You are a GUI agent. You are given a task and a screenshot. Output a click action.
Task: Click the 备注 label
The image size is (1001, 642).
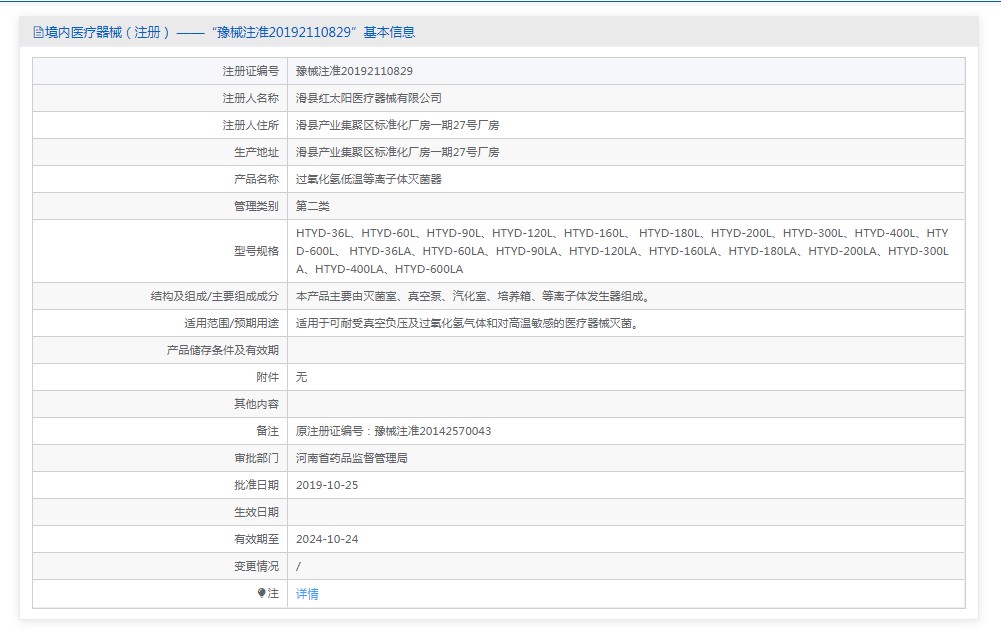click(267, 431)
